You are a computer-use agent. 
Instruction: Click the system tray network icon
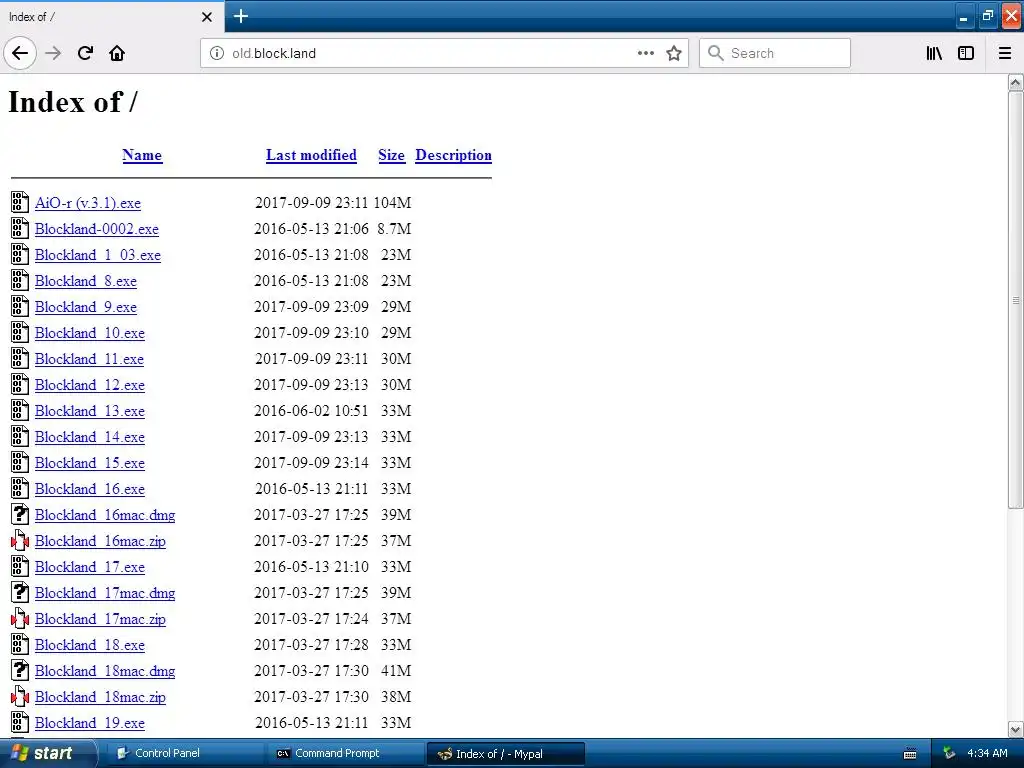[x=949, y=754]
